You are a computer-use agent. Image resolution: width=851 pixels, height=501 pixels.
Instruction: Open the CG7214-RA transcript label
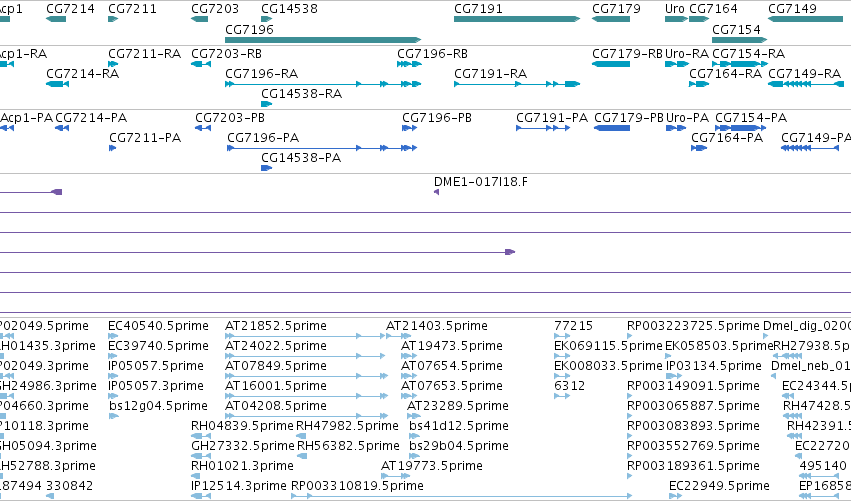[82, 74]
